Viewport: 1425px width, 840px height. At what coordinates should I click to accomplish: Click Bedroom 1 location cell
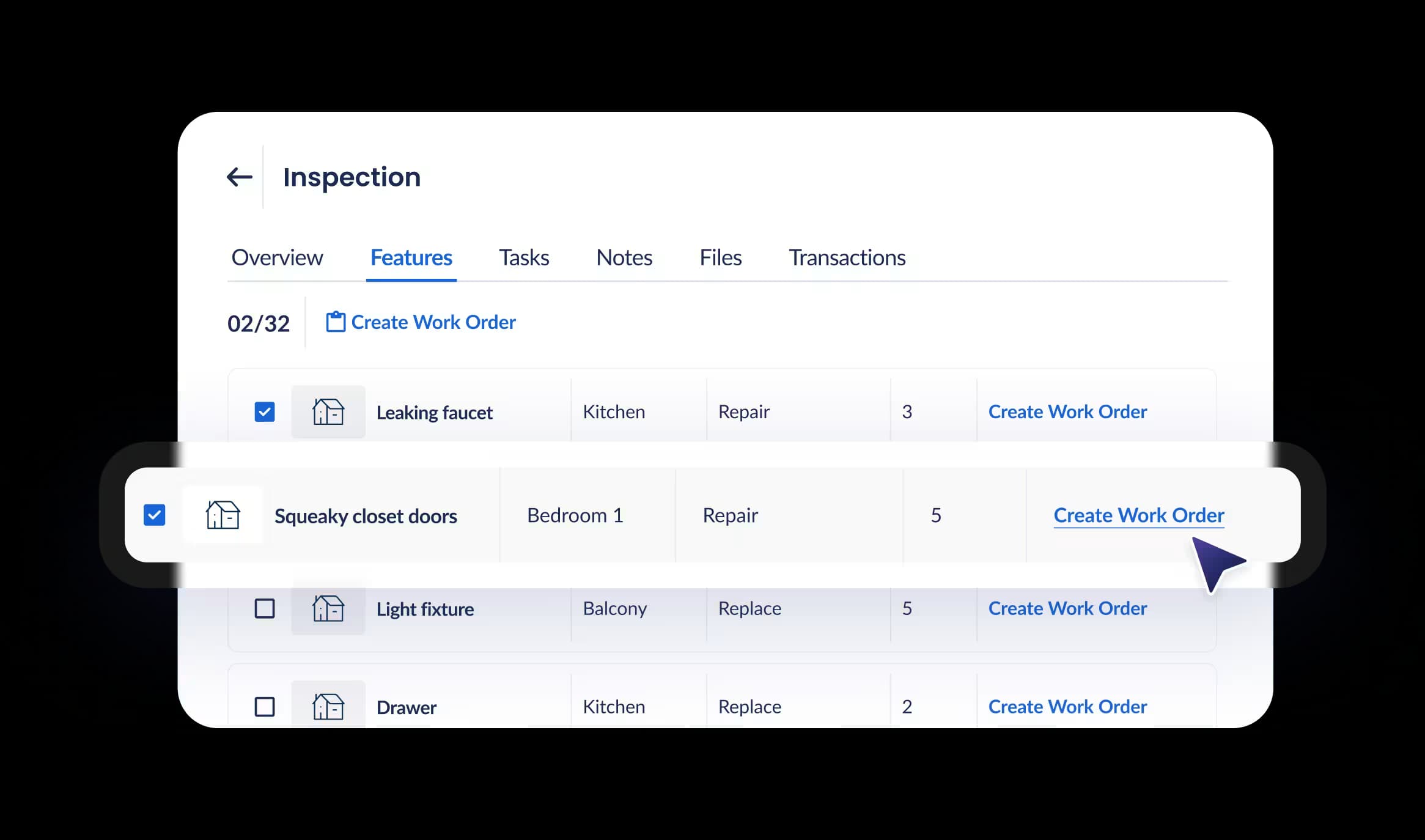click(x=575, y=515)
